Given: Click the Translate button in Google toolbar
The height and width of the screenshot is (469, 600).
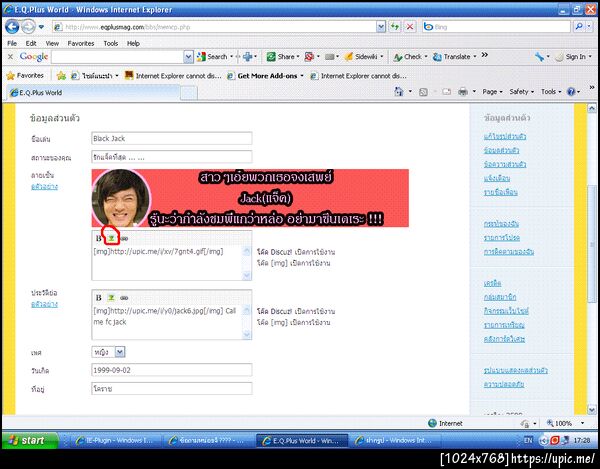Looking at the screenshot, I should point(452,57).
